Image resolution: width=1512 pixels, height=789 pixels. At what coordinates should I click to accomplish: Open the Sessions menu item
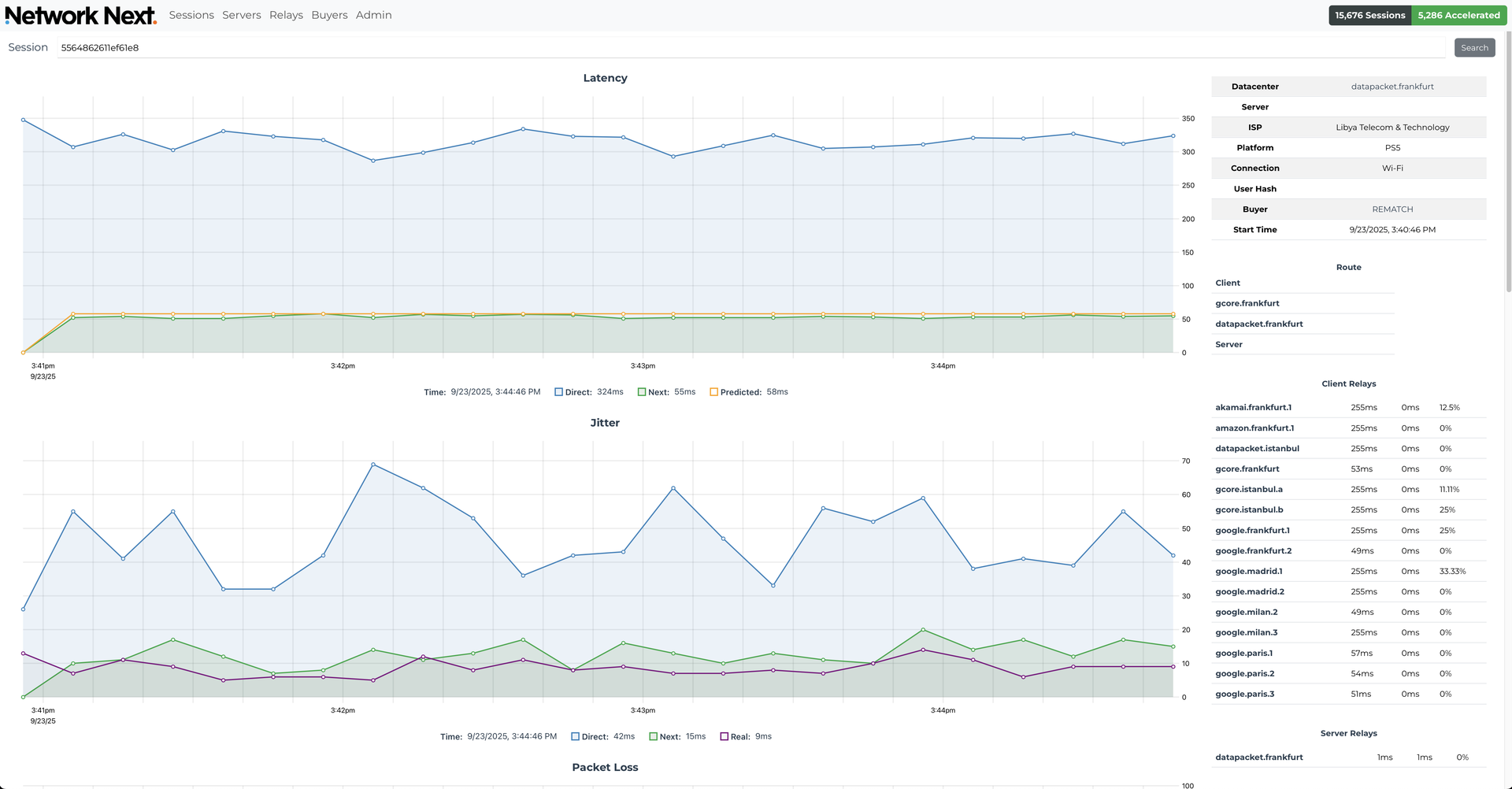tap(191, 16)
